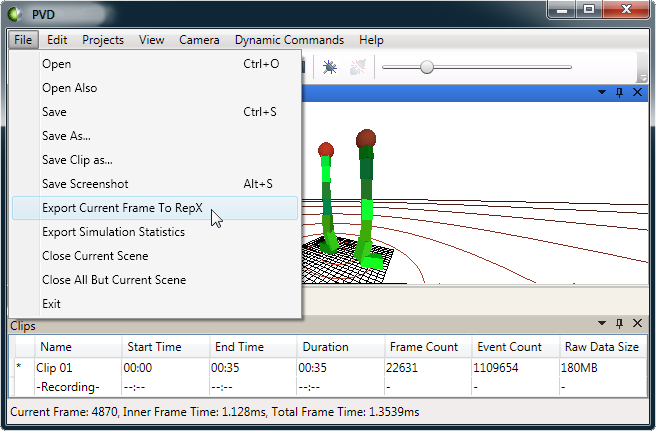Open the Dynamic Commands menu

289,40
